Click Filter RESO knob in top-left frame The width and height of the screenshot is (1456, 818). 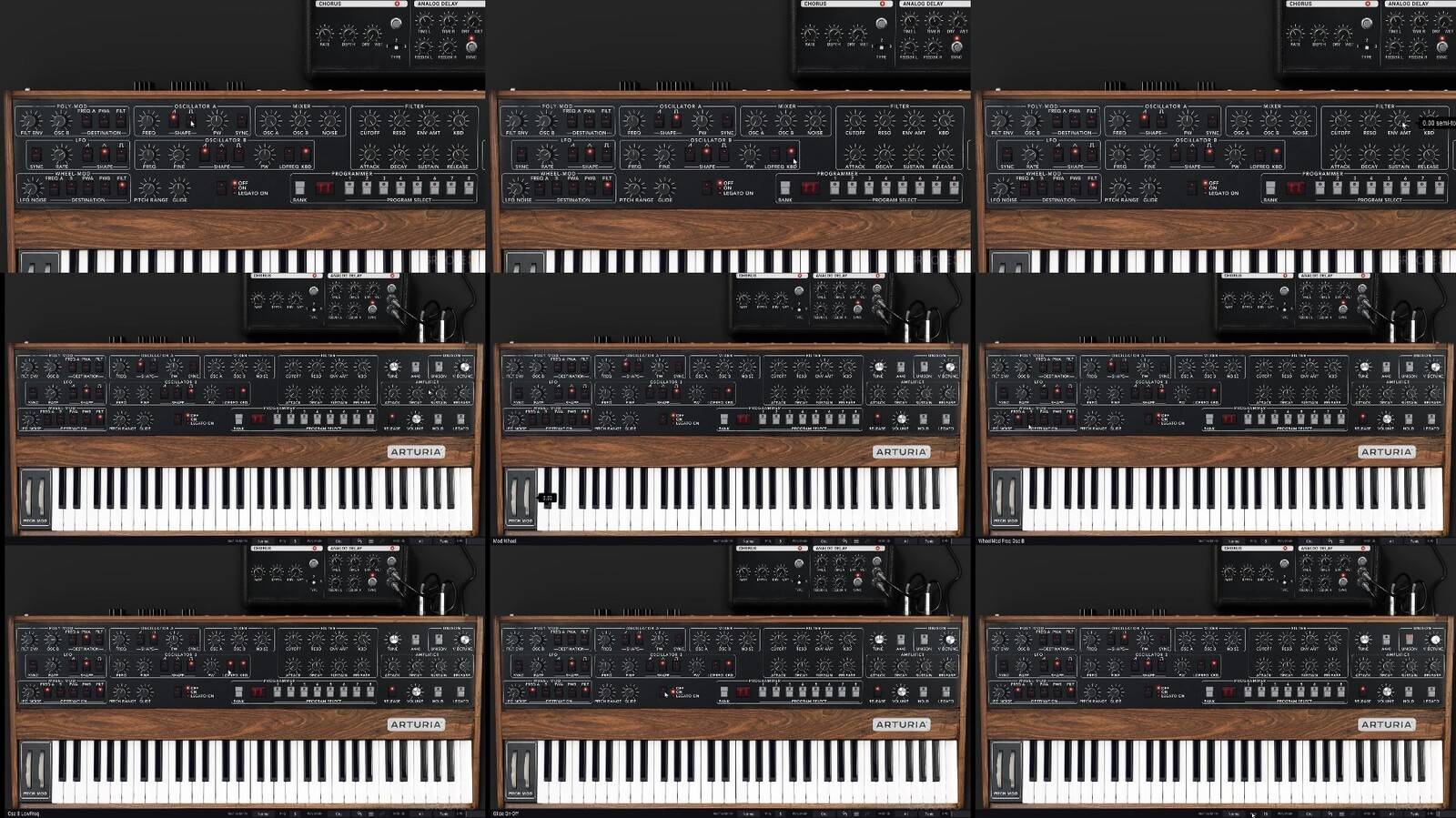point(399,121)
